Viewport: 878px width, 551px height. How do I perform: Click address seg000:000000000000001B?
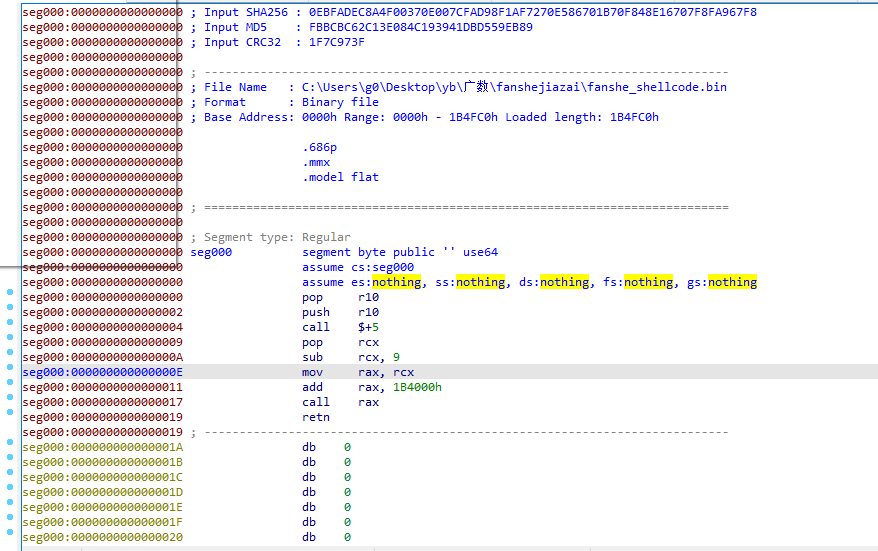[x=102, y=463]
